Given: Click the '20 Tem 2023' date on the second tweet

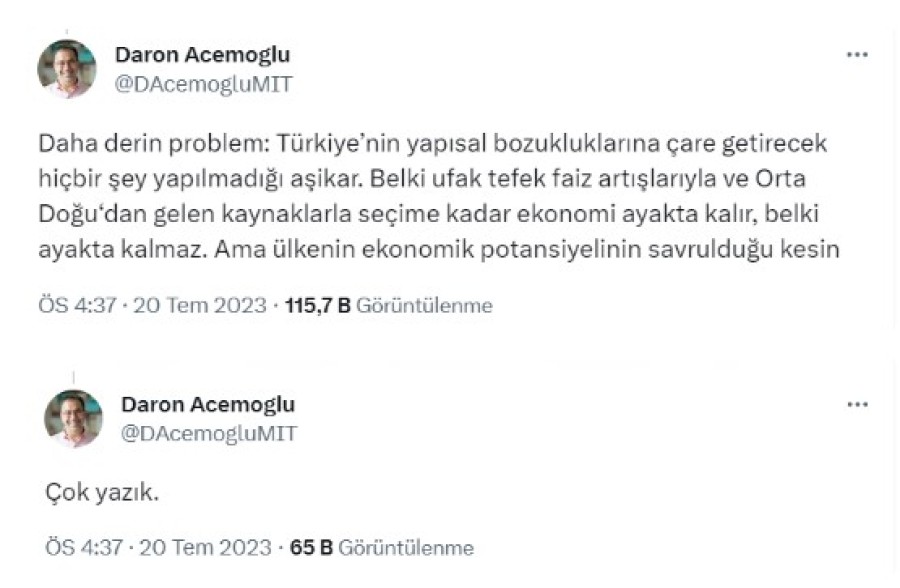Looking at the screenshot, I should point(206,548).
